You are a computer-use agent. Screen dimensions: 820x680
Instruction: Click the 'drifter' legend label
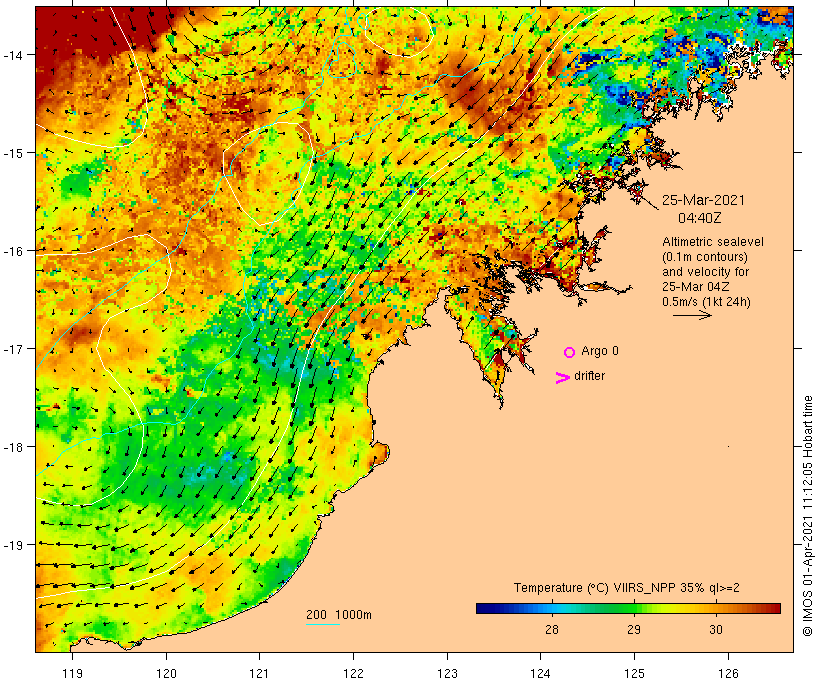coord(589,376)
